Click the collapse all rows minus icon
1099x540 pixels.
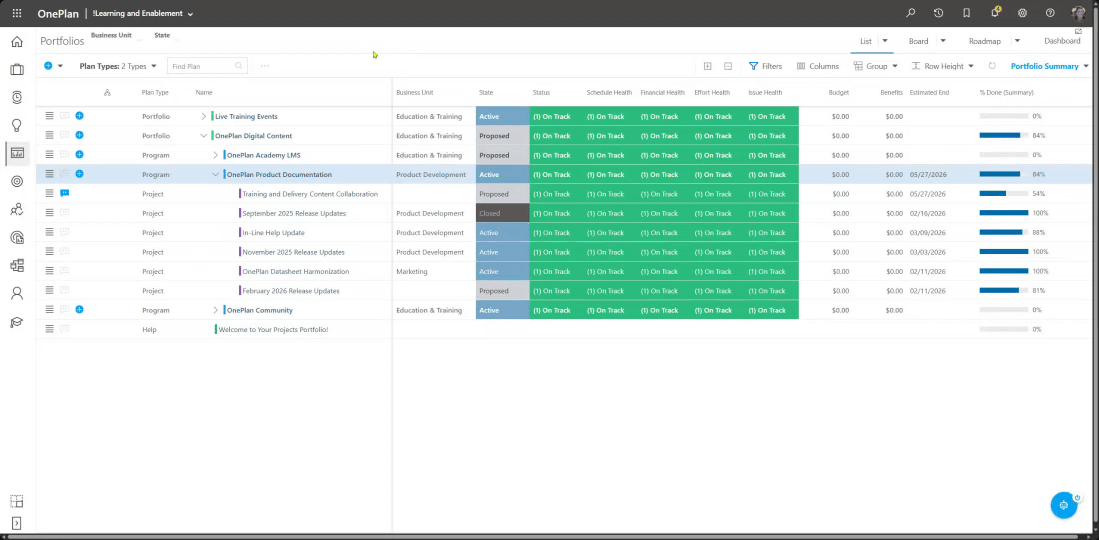pyautogui.click(x=728, y=66)
